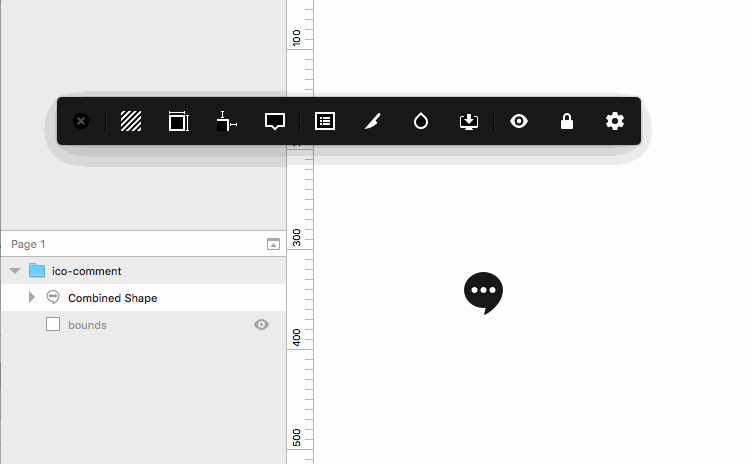747x464 pixels.
Task: Click the padlock lock icon
Action: [567, 121]
